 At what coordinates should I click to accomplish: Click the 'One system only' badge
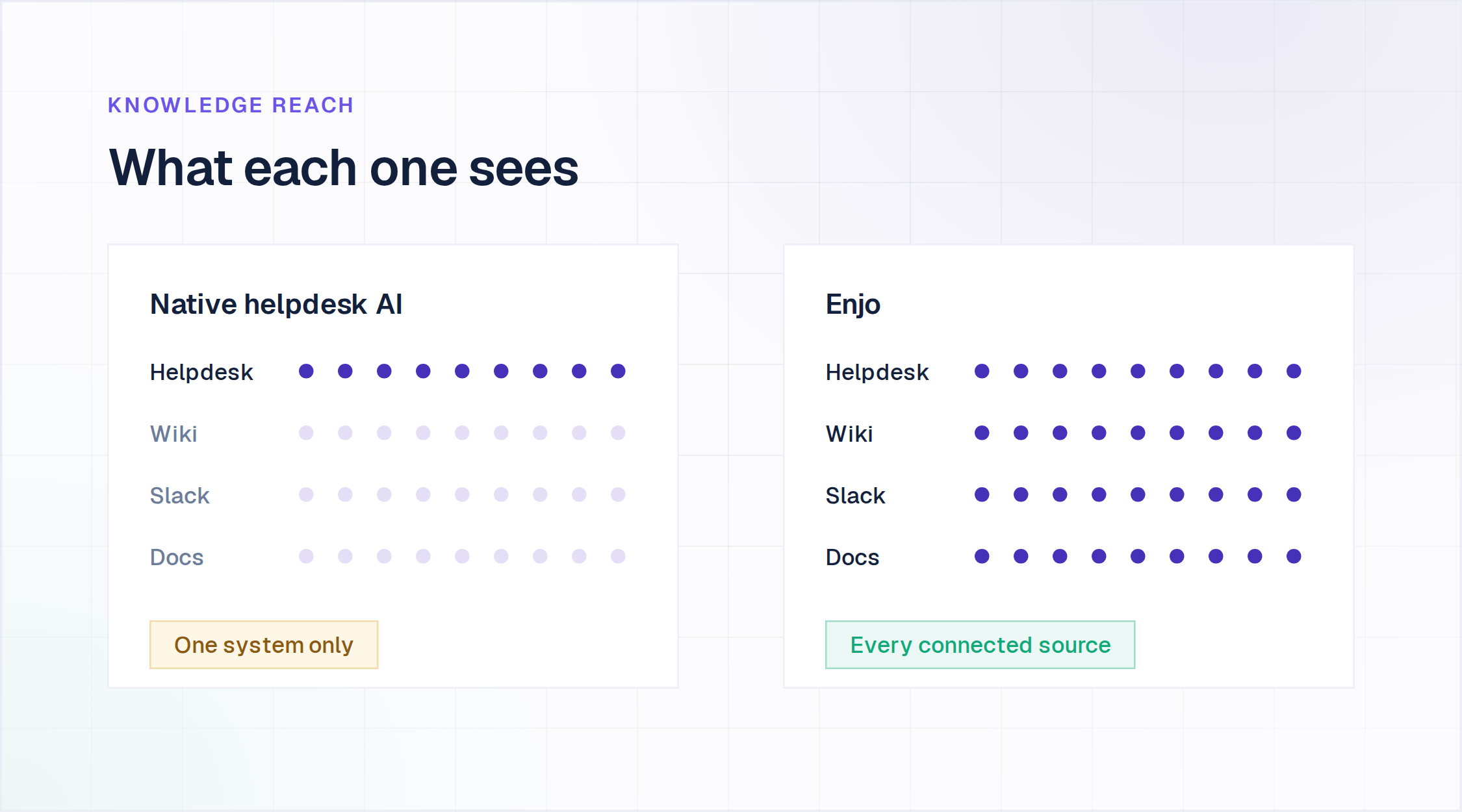pos(264,644)
